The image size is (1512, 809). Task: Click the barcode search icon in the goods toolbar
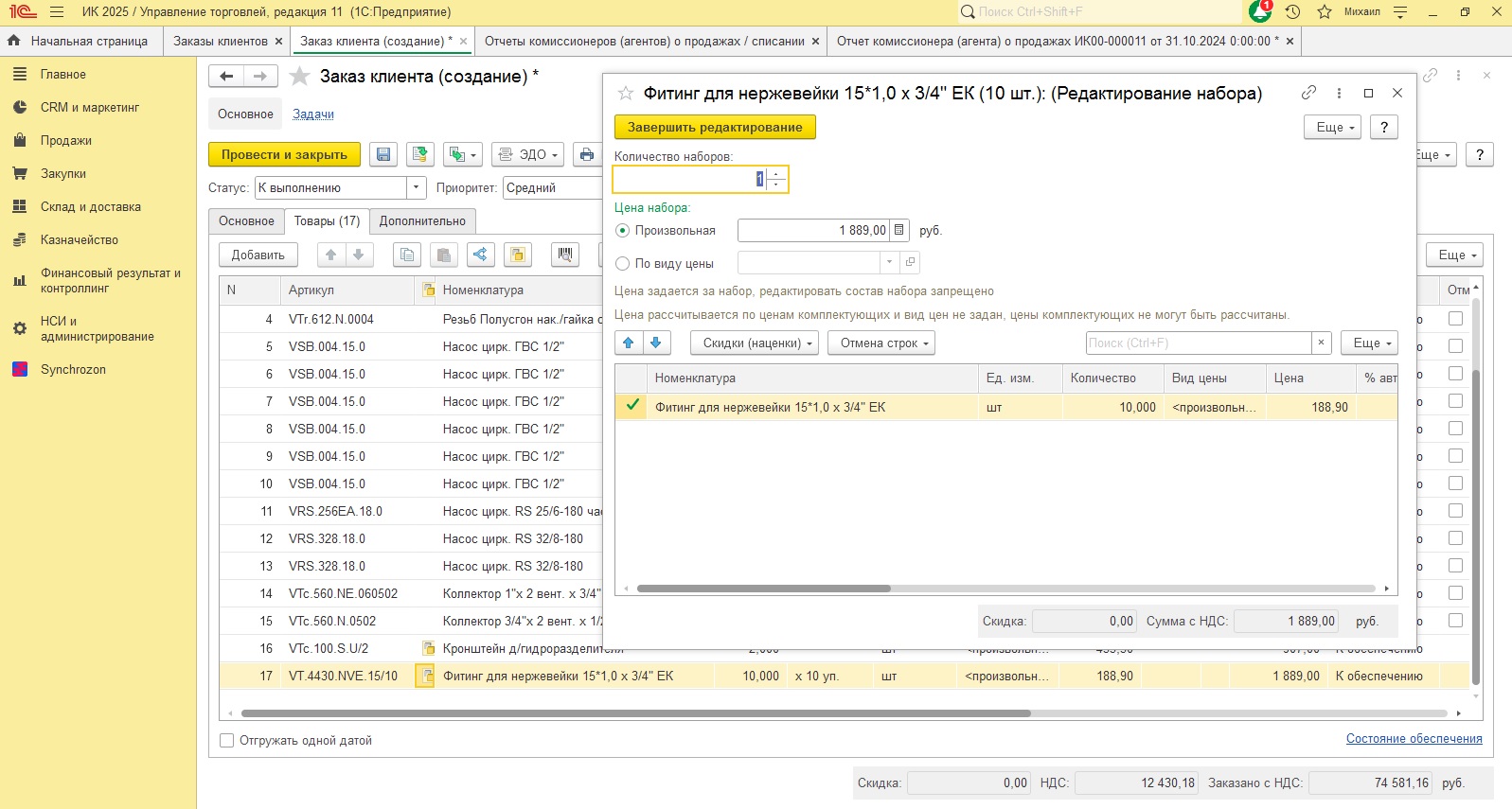pyautogui.click(x=565, y=255)
